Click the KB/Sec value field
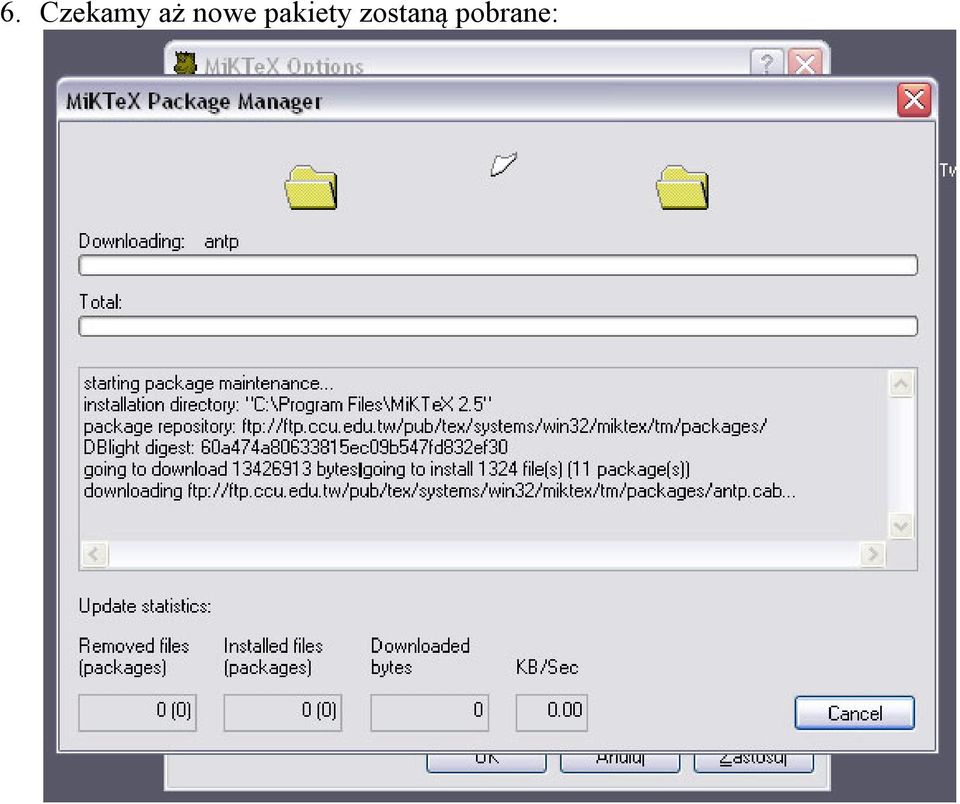Image resolution: width=960 pixels, height=804 pixels. pyautogui.click(x=552, y=712)
